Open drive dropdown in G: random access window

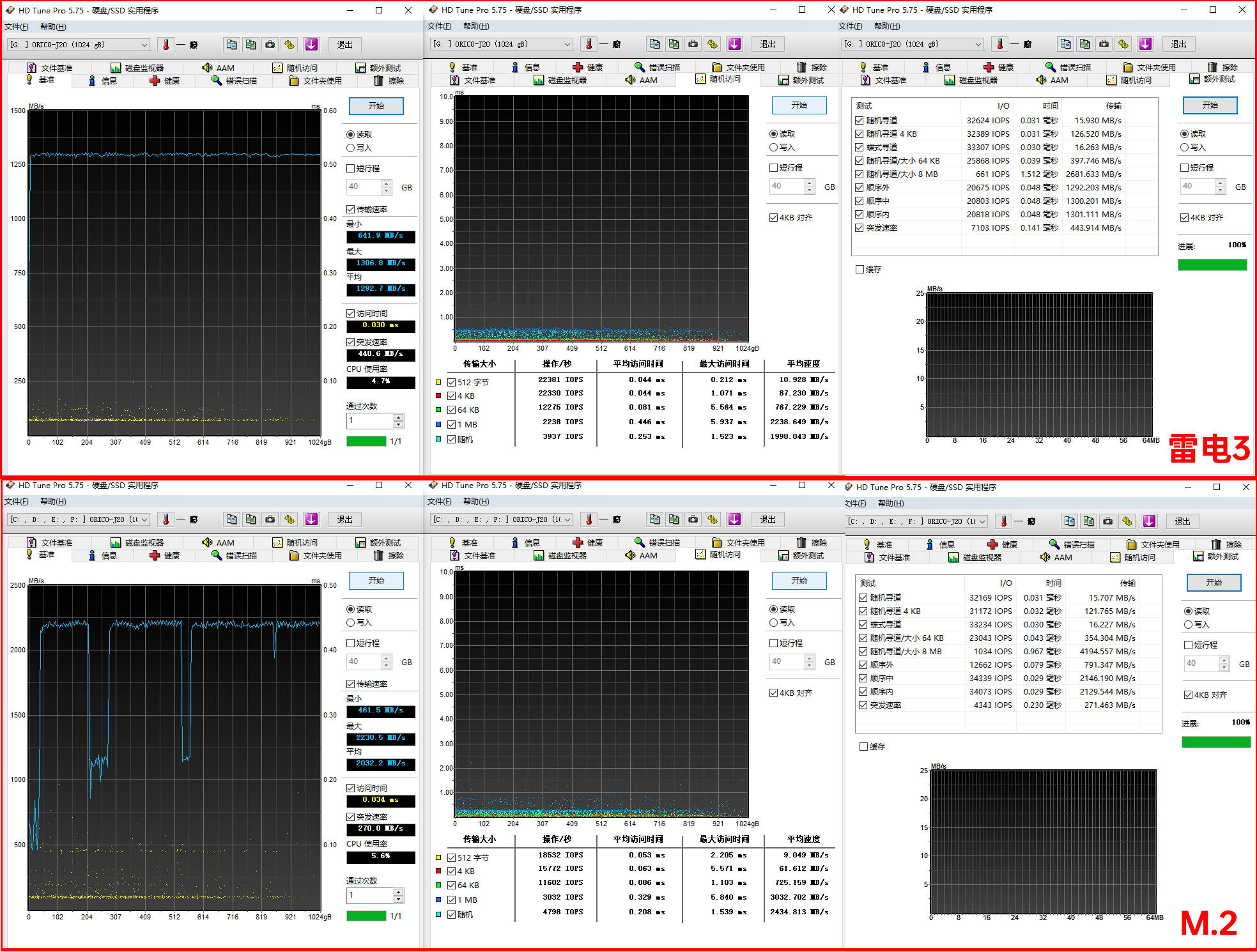click(x=567, y=44)
